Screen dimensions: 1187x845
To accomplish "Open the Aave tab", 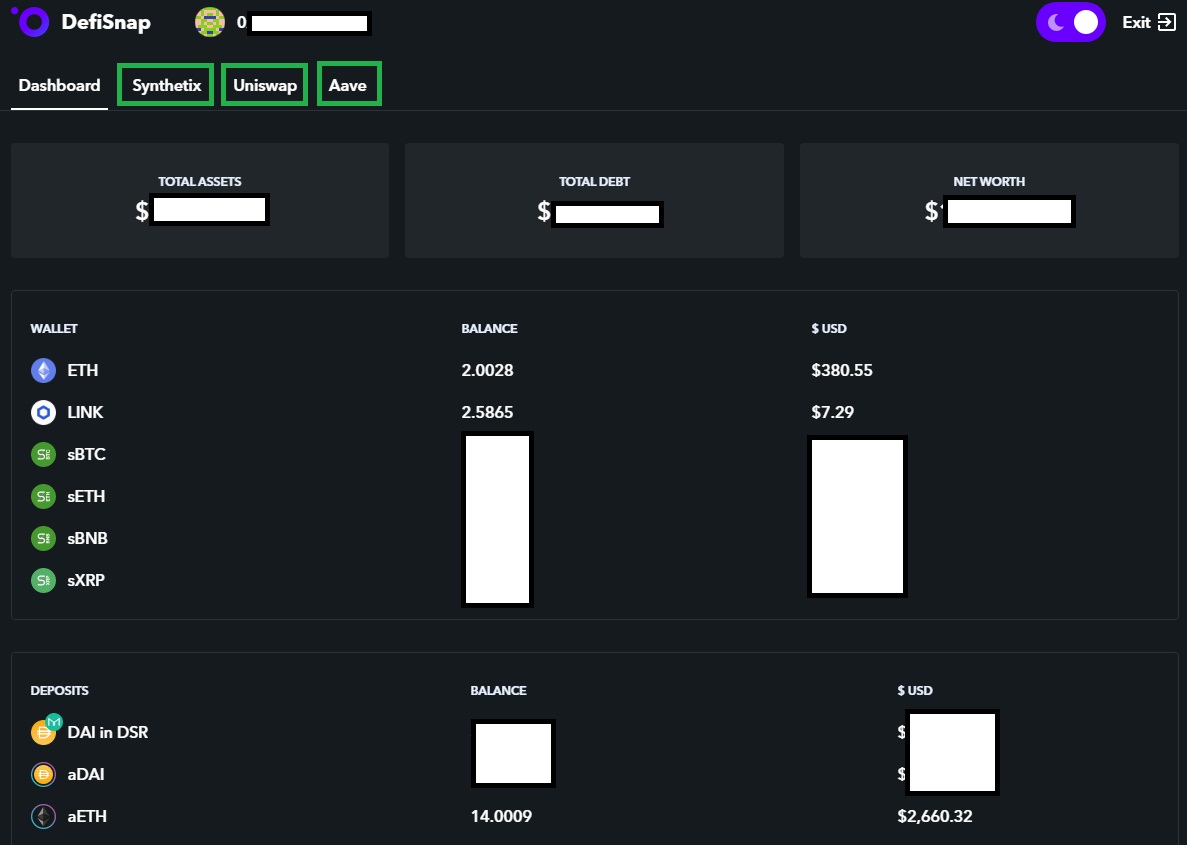I will click(x=348, y=85).
